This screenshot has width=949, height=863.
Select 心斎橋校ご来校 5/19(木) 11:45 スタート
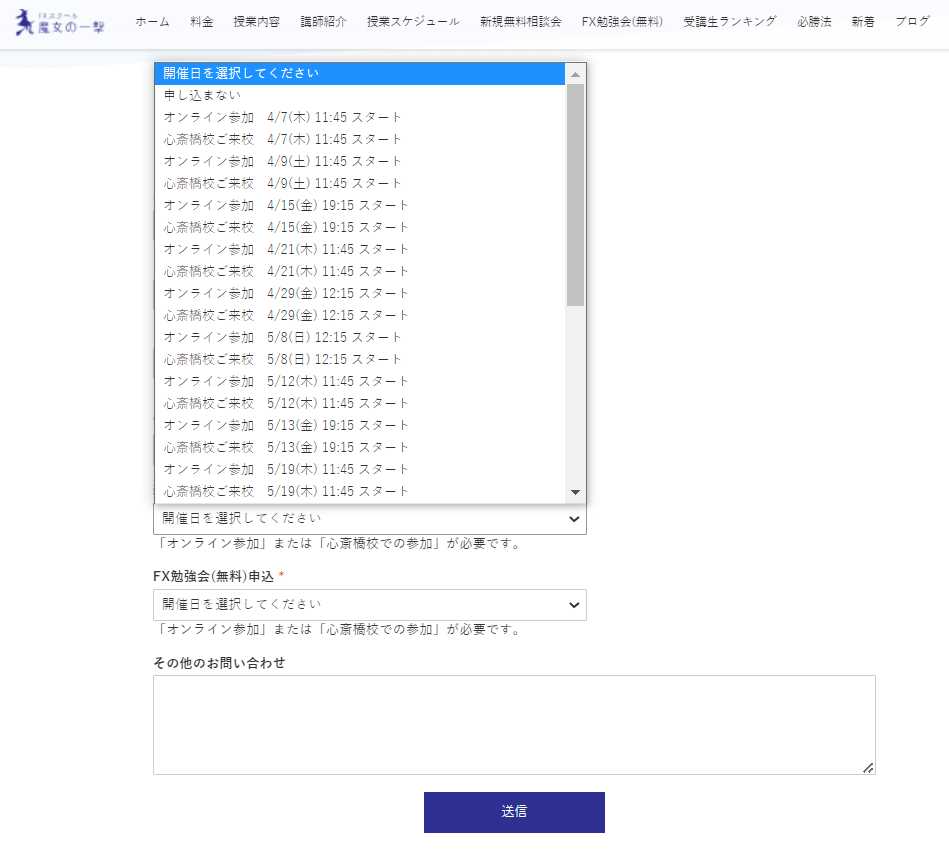click(360, 491)
